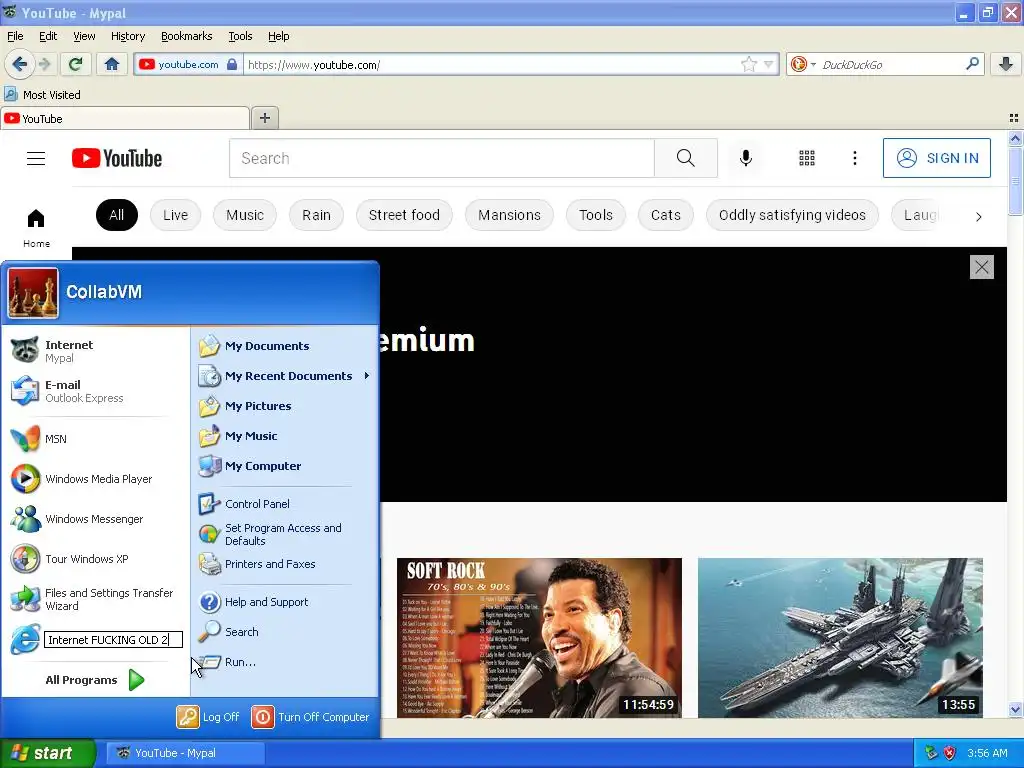Dismiss the Premium banner with the X
Viewport: 1024px width, 768px height.
pos(982,266)
